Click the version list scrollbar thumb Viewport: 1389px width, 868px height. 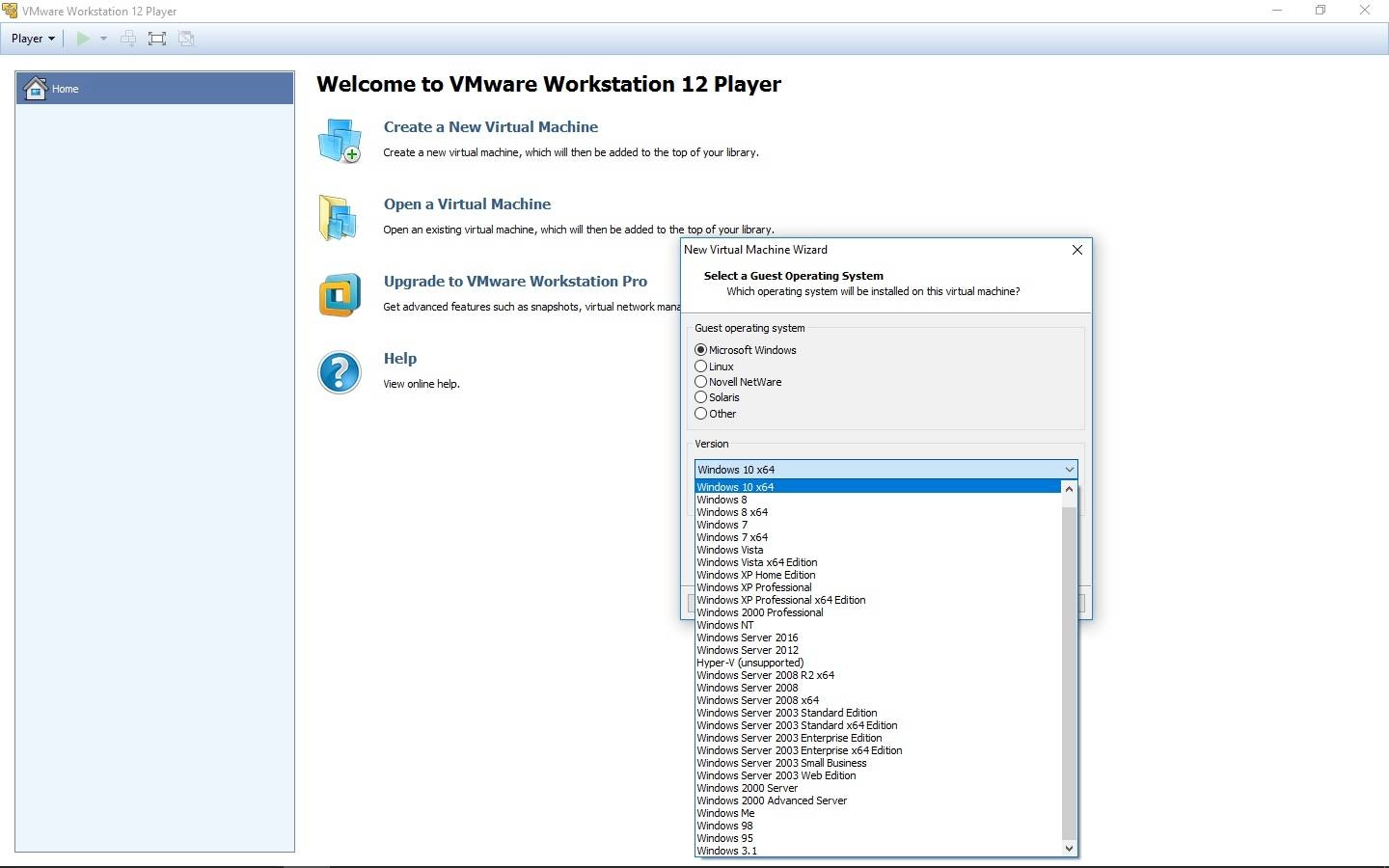click(1069, 672)
